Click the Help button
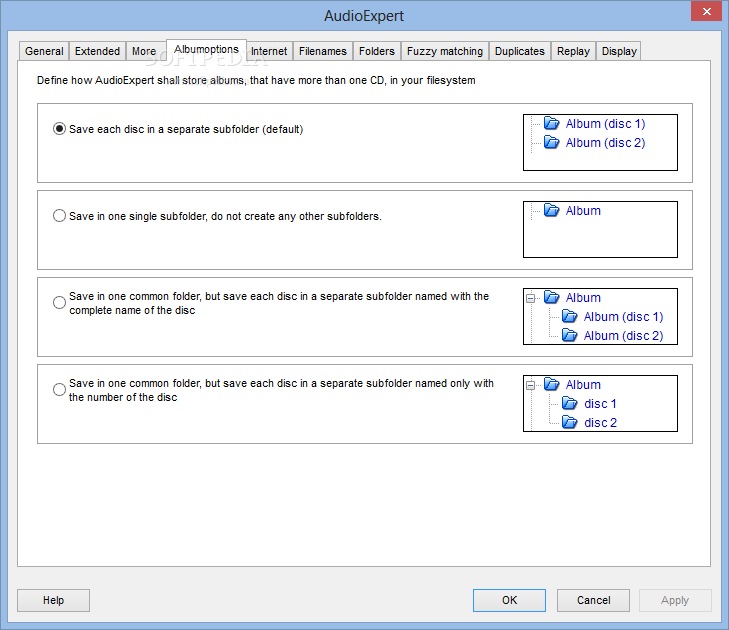Viewport: 729px width, 630px height. (53, 600)
